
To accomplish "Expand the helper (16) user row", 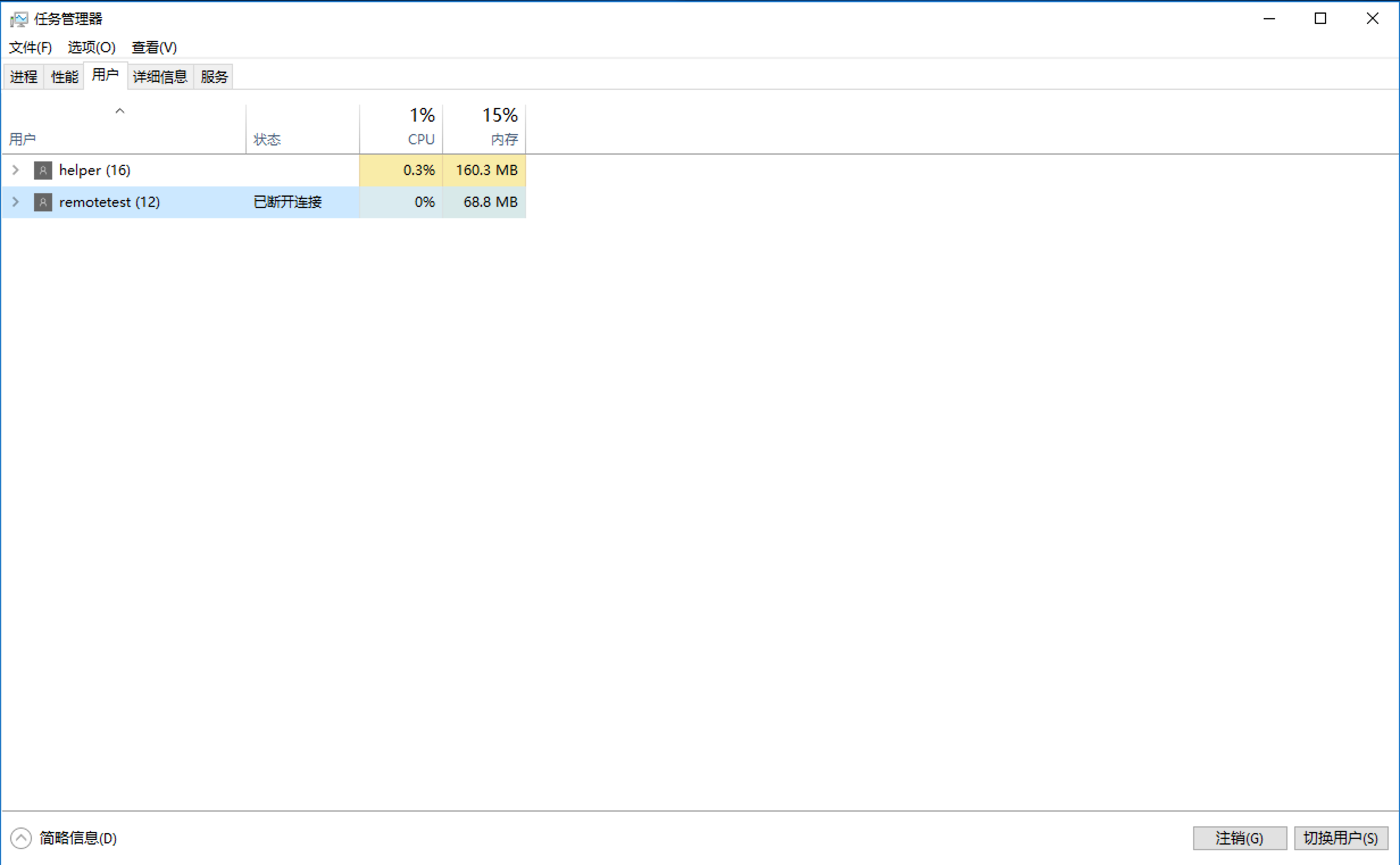I will click(x=16, y=170).
